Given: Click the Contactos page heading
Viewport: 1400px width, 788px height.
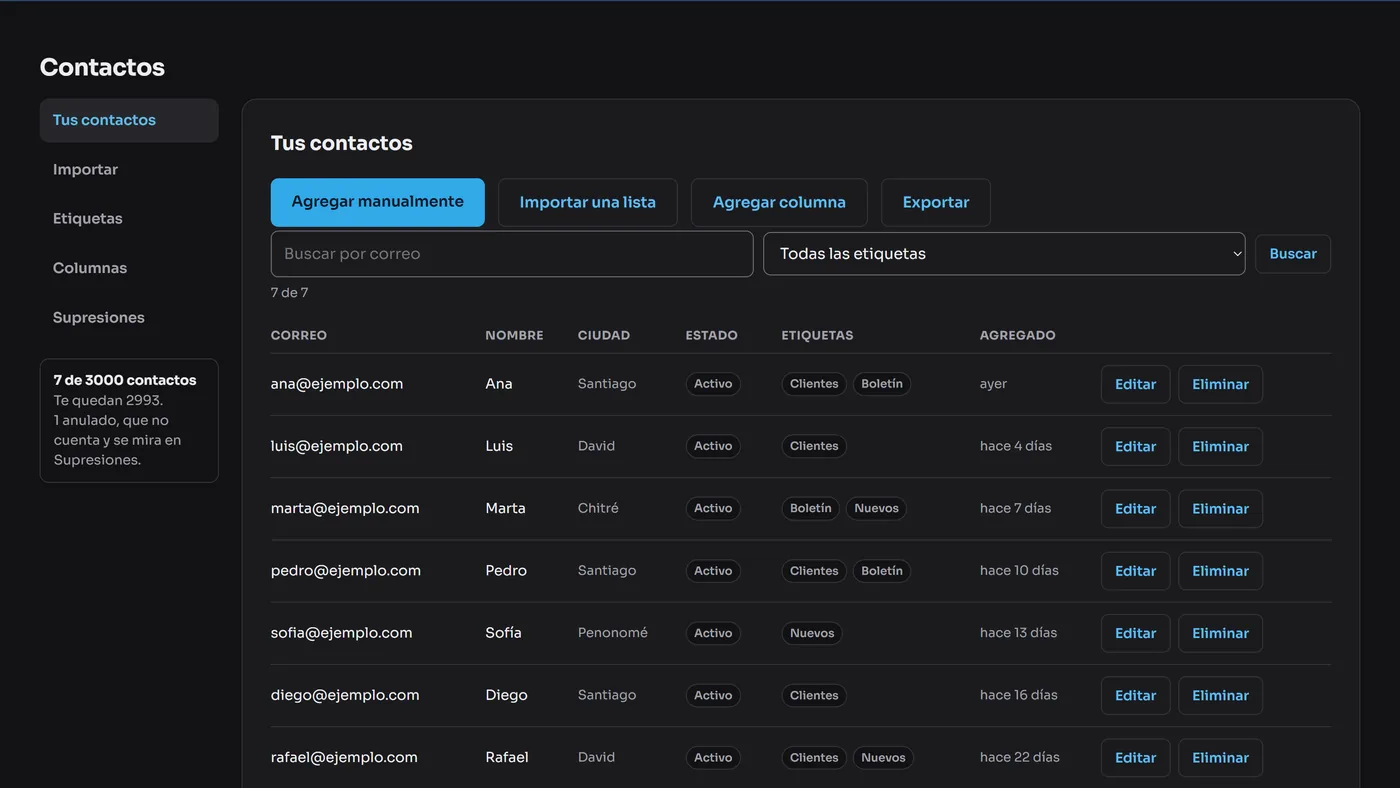Looking at the screenshot, I should click(102, 67).
